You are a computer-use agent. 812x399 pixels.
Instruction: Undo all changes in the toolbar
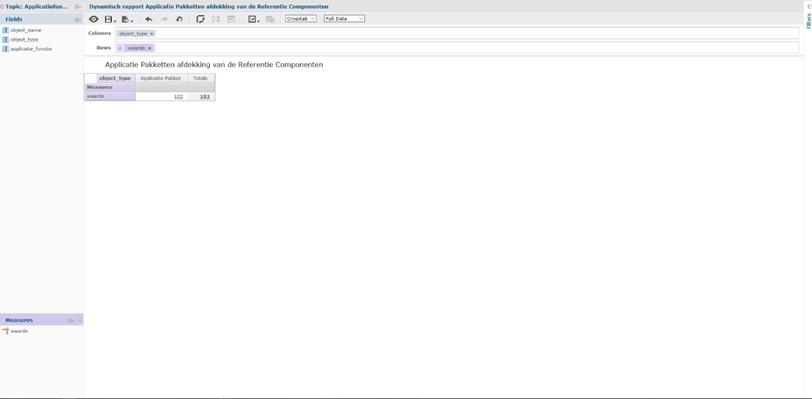tap(179, 19)
